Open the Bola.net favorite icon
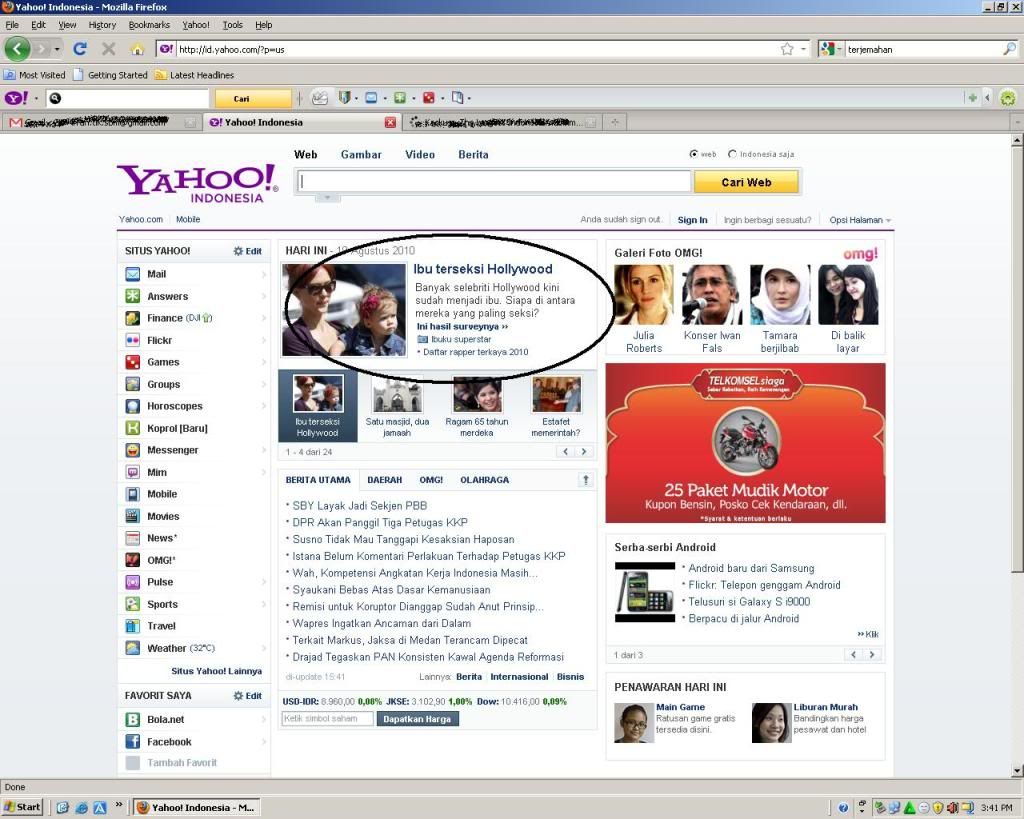Image resolution: width=1024 pixels, height=819 pixels. coord(133,719)
